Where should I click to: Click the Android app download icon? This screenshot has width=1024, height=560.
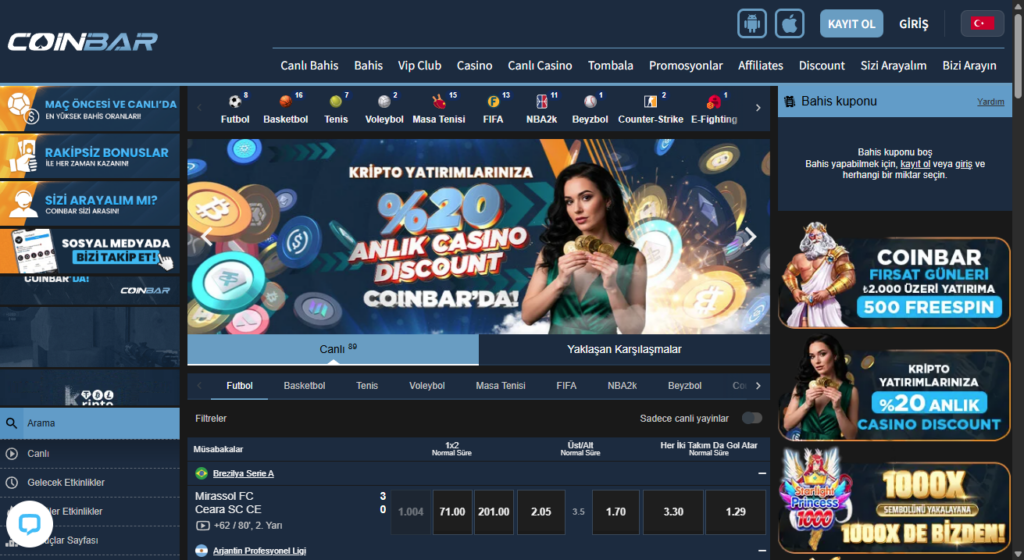click(x=752, y=23)
